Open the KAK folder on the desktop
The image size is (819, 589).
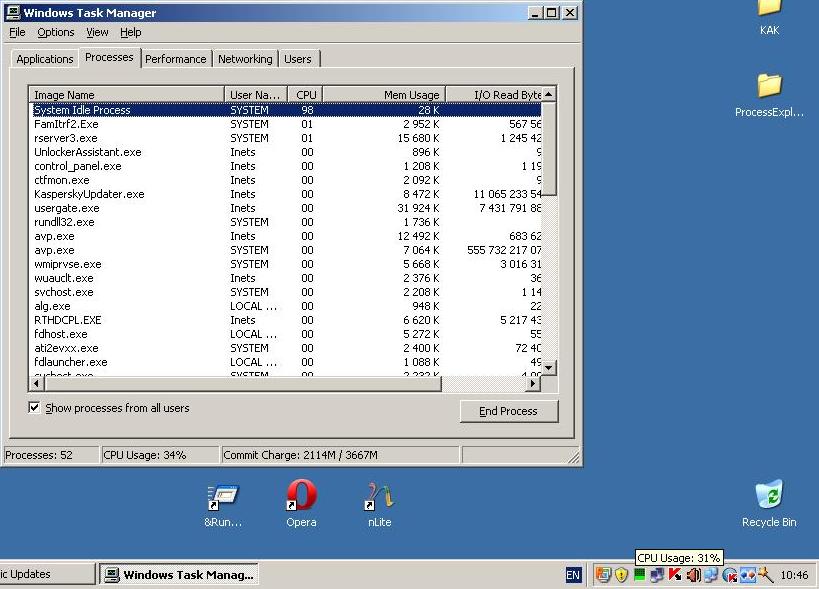click(x=769, y=16)
